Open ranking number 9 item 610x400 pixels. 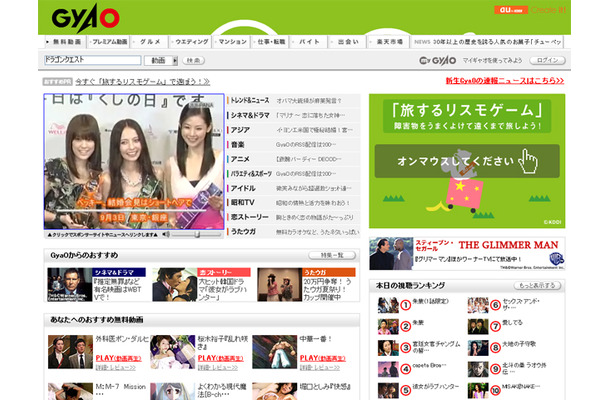pos(507,369)
